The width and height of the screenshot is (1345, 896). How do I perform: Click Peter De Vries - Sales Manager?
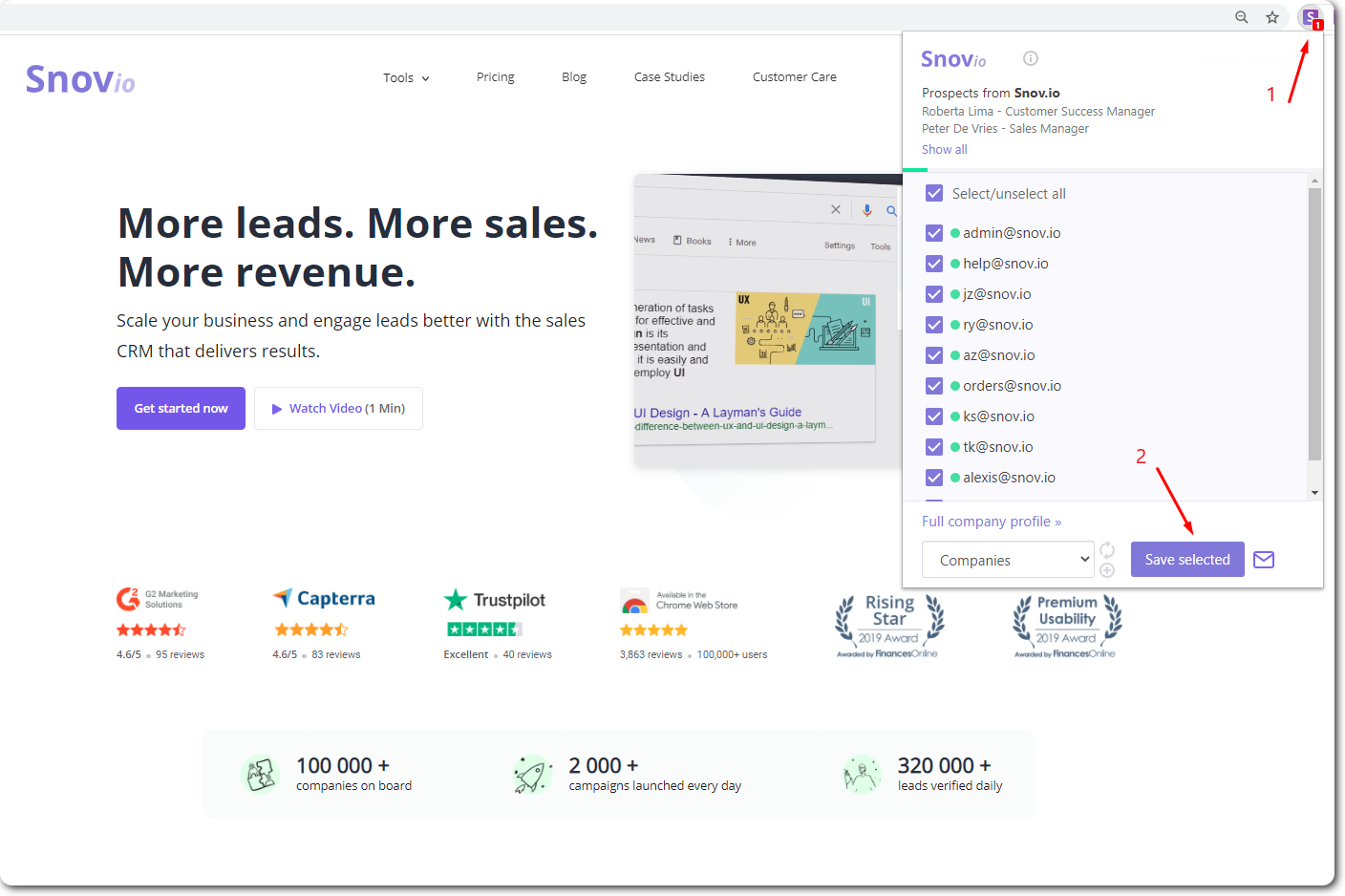tap(1005, 129)
